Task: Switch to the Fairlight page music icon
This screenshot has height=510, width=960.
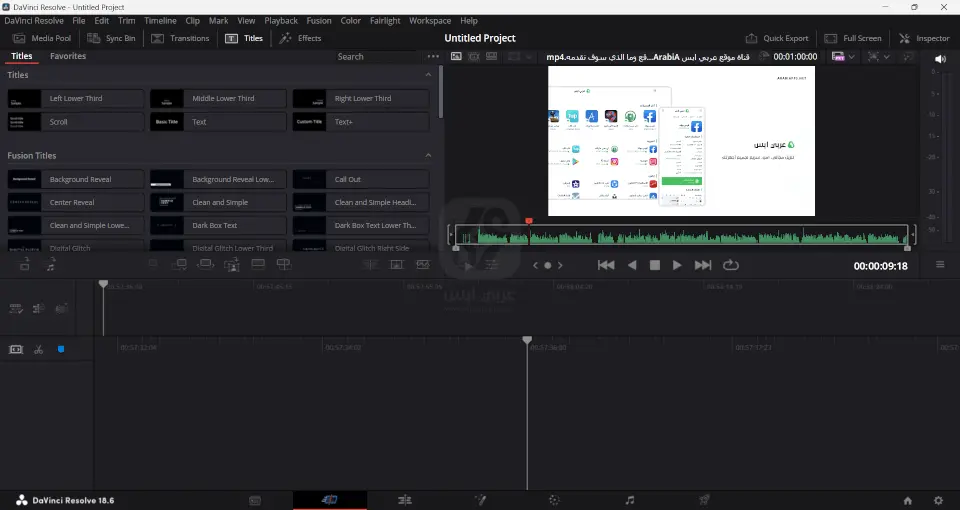Action: point(629,500)
